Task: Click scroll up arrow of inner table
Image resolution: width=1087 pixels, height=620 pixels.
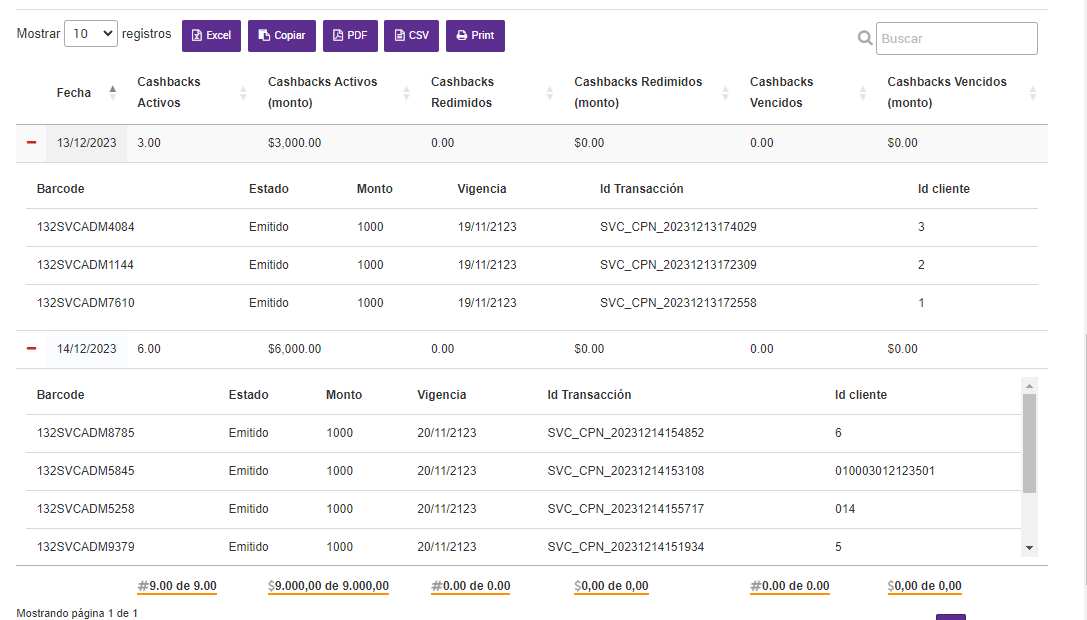Action: tap(1029, 385)
